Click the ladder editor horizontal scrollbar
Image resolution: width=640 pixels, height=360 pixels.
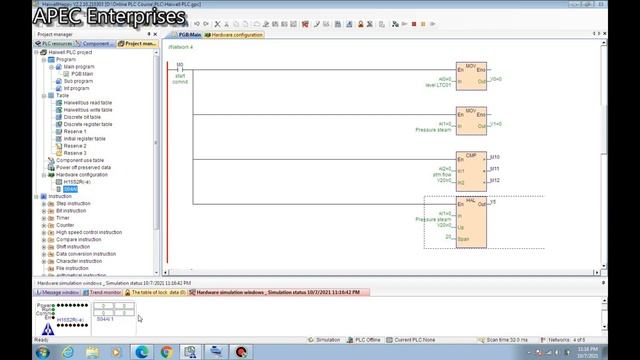tap(381, 272)
